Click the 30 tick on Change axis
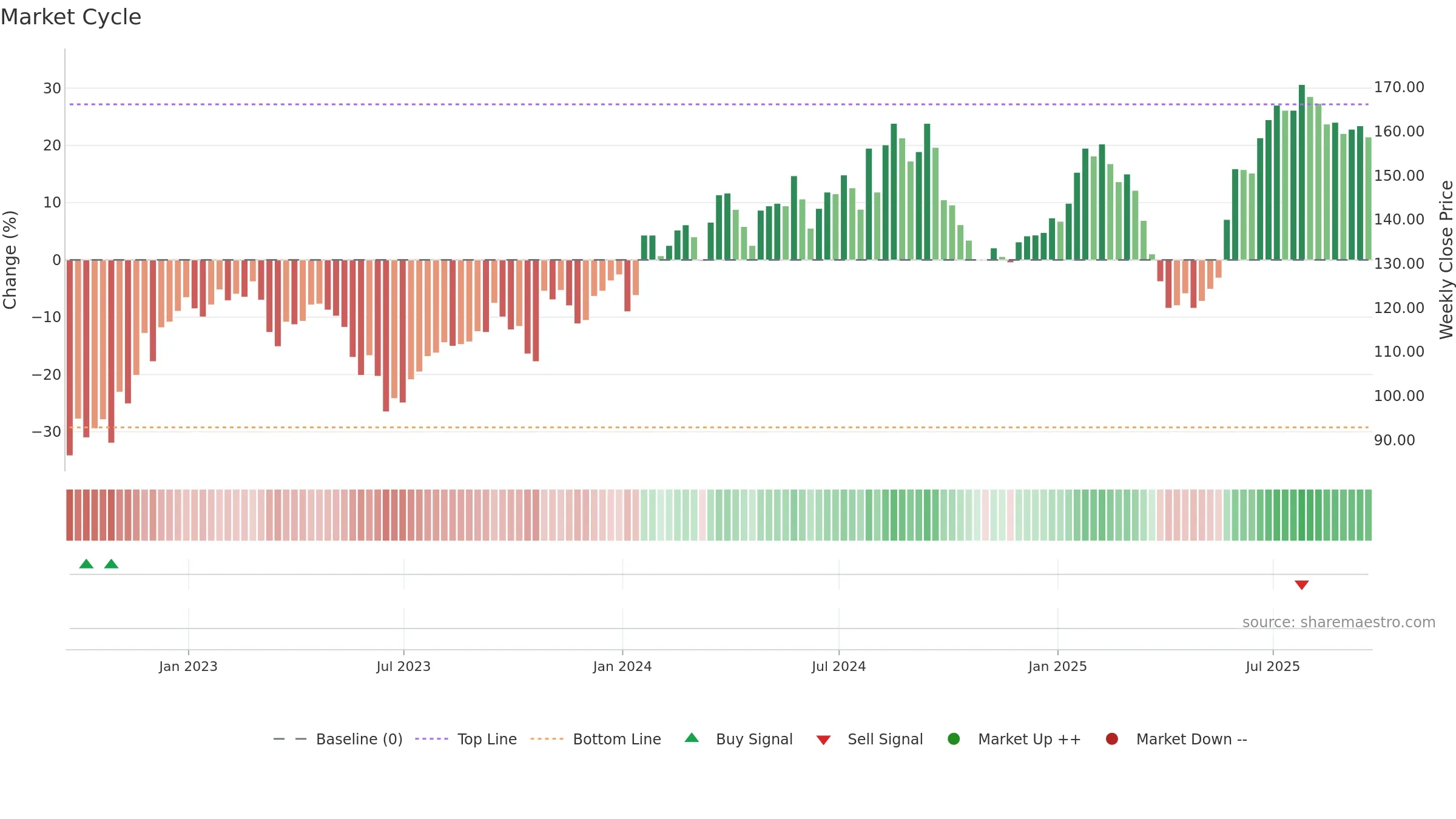 click(x=52, y=88)
